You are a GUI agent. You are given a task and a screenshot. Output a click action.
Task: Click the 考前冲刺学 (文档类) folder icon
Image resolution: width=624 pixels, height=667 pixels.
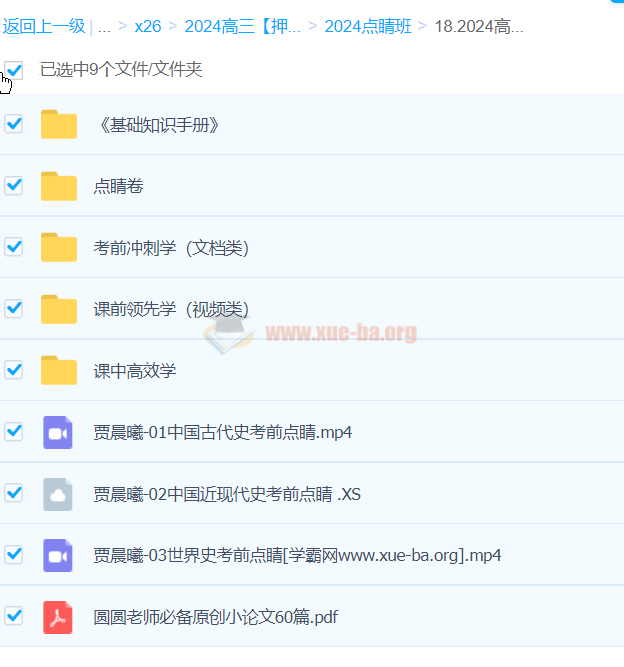58,248
